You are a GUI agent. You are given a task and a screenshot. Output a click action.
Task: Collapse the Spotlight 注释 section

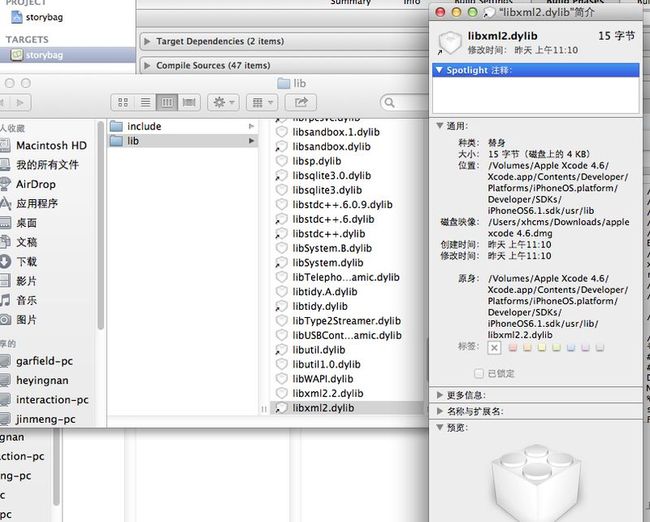pyautogui.click(x=439, y=70)
